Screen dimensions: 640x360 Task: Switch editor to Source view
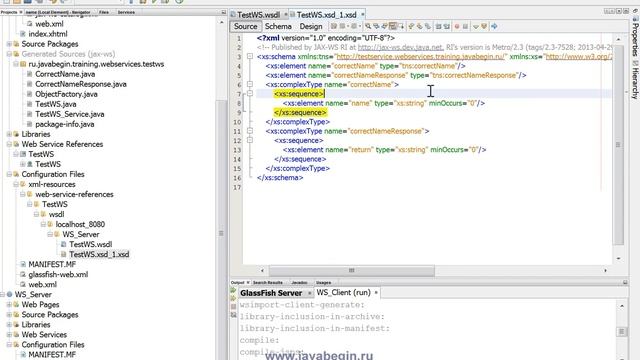[x=246, y=26]
